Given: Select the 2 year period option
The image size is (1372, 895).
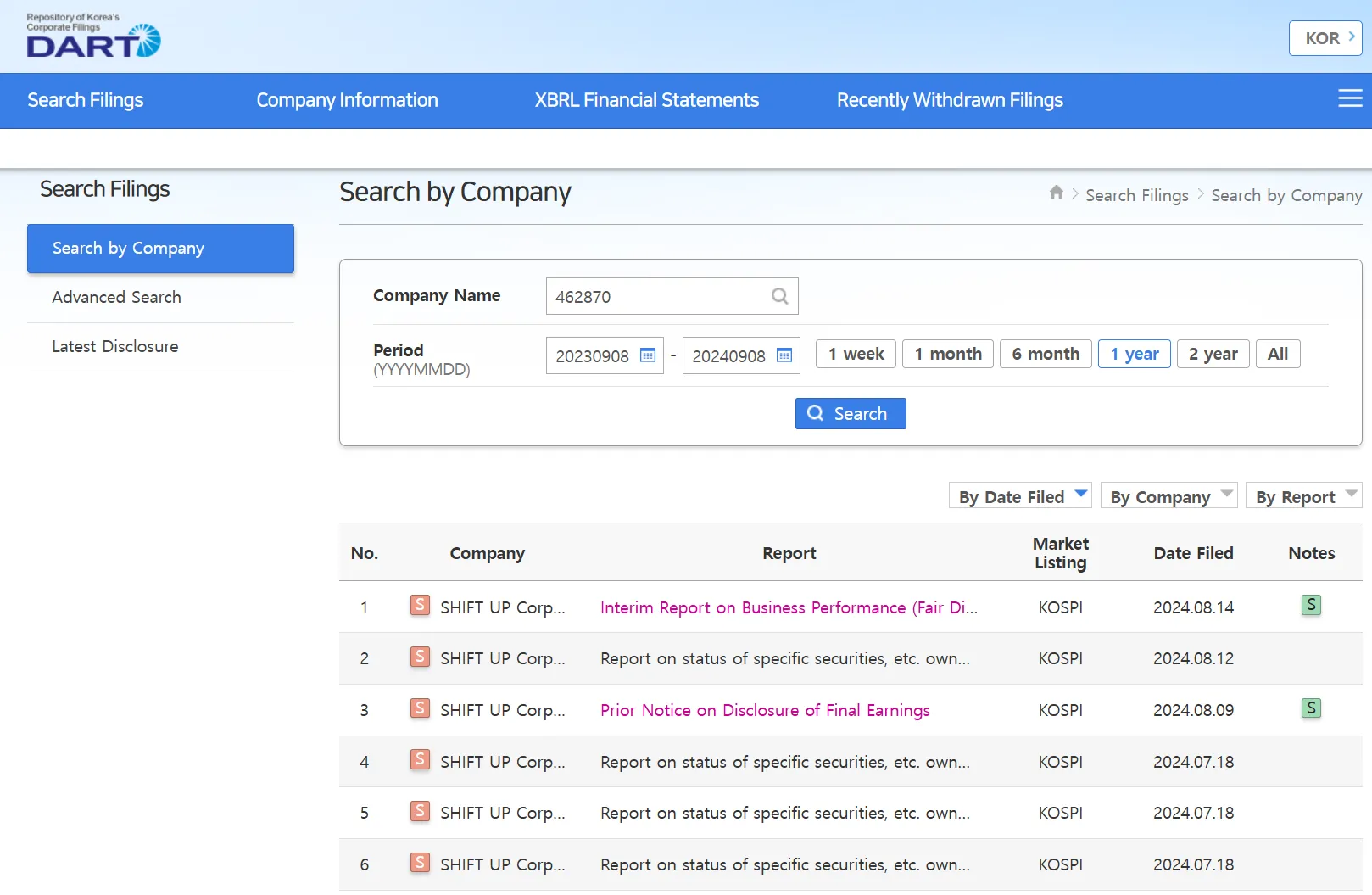Looking at the screenshot, I should 1213,354.
